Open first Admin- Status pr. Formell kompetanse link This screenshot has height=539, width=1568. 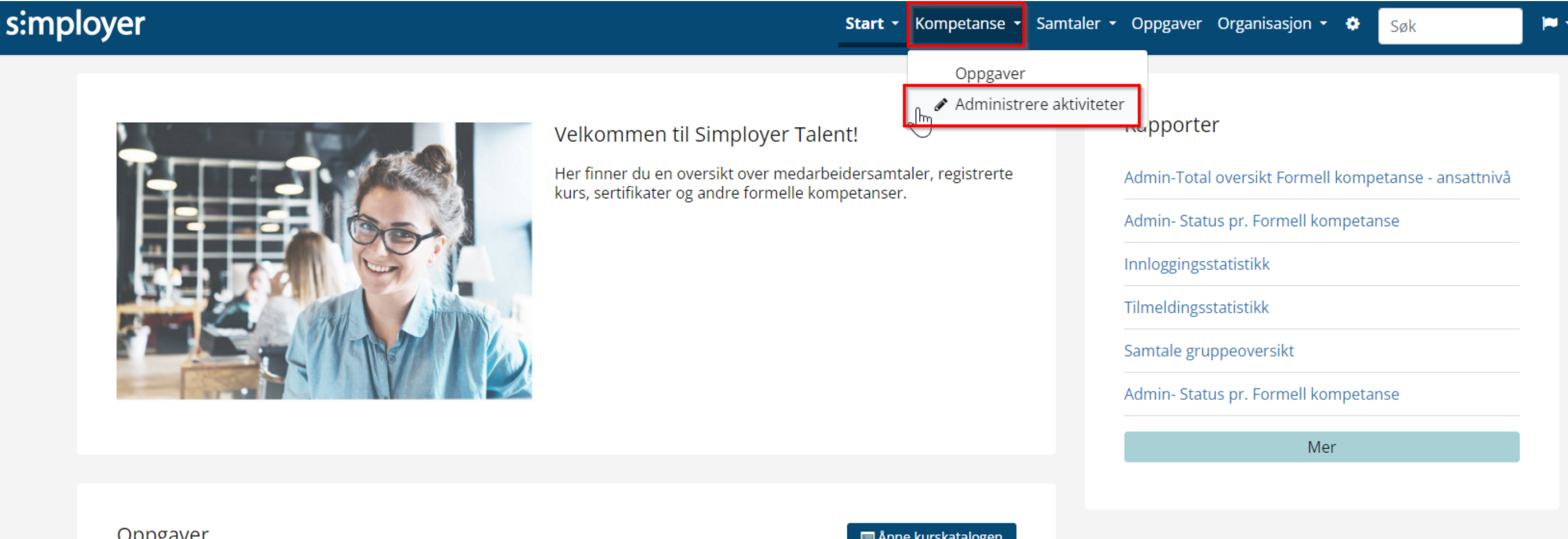(x=1261, y=221)
